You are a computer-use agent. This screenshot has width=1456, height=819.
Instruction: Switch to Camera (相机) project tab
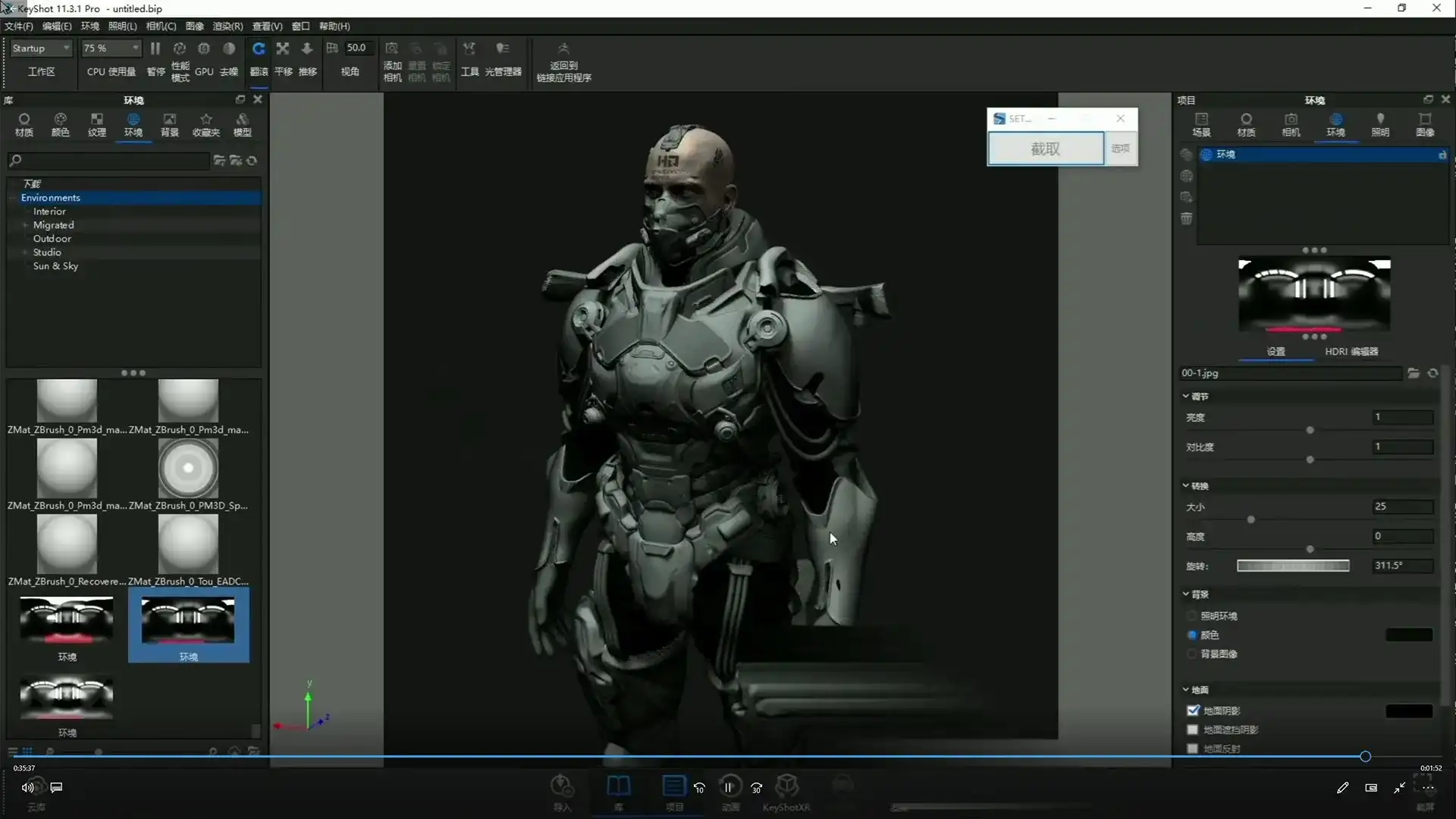coord(1291,124)
